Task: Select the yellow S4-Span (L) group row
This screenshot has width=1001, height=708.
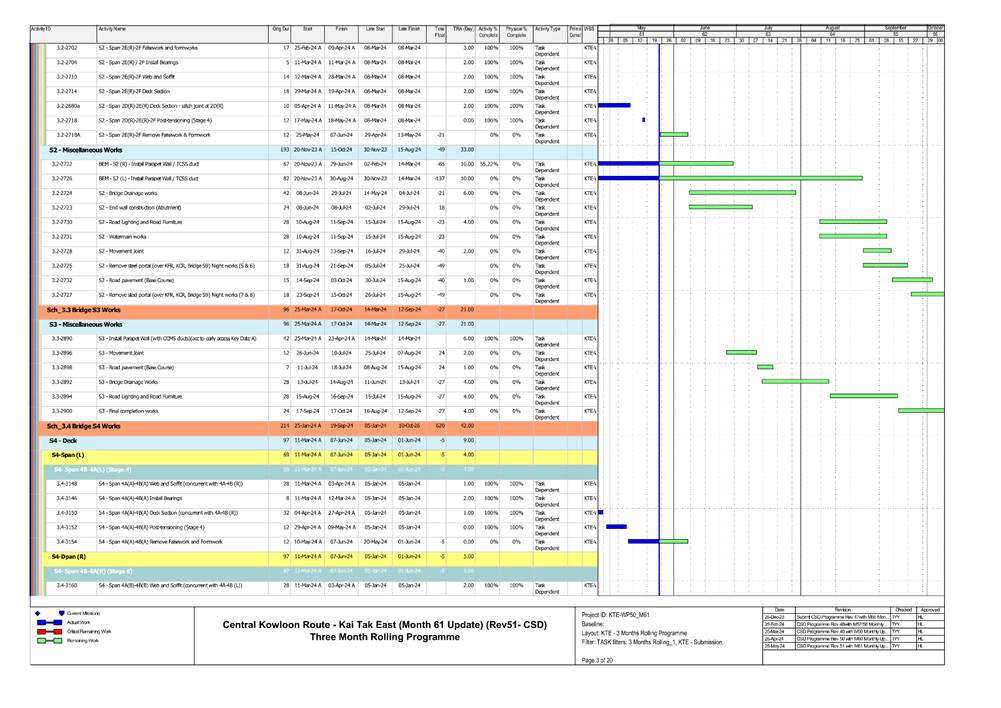Action: 71,454
